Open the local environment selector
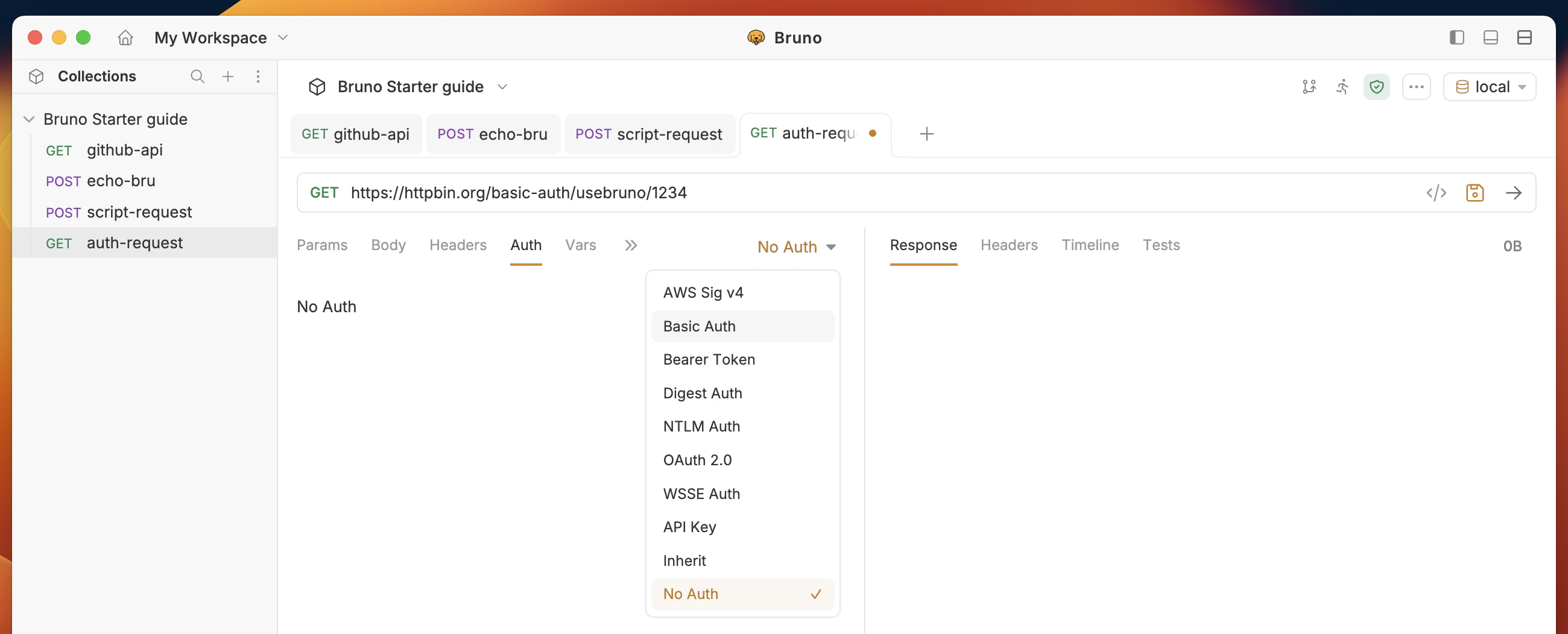The image size is (1568, 634). [x=1489, y=86]
